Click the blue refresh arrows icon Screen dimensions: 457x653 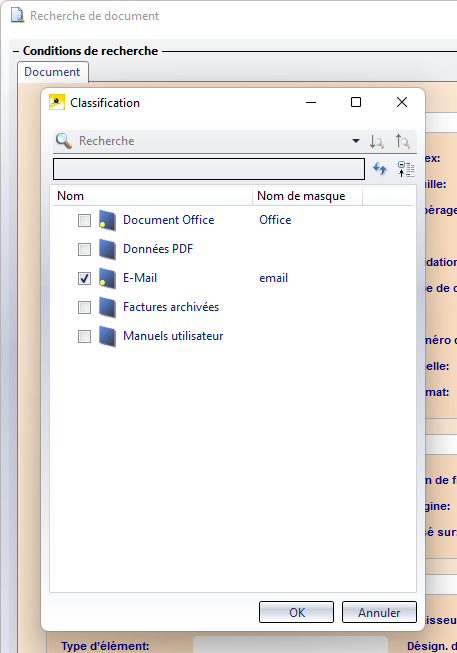380,169
